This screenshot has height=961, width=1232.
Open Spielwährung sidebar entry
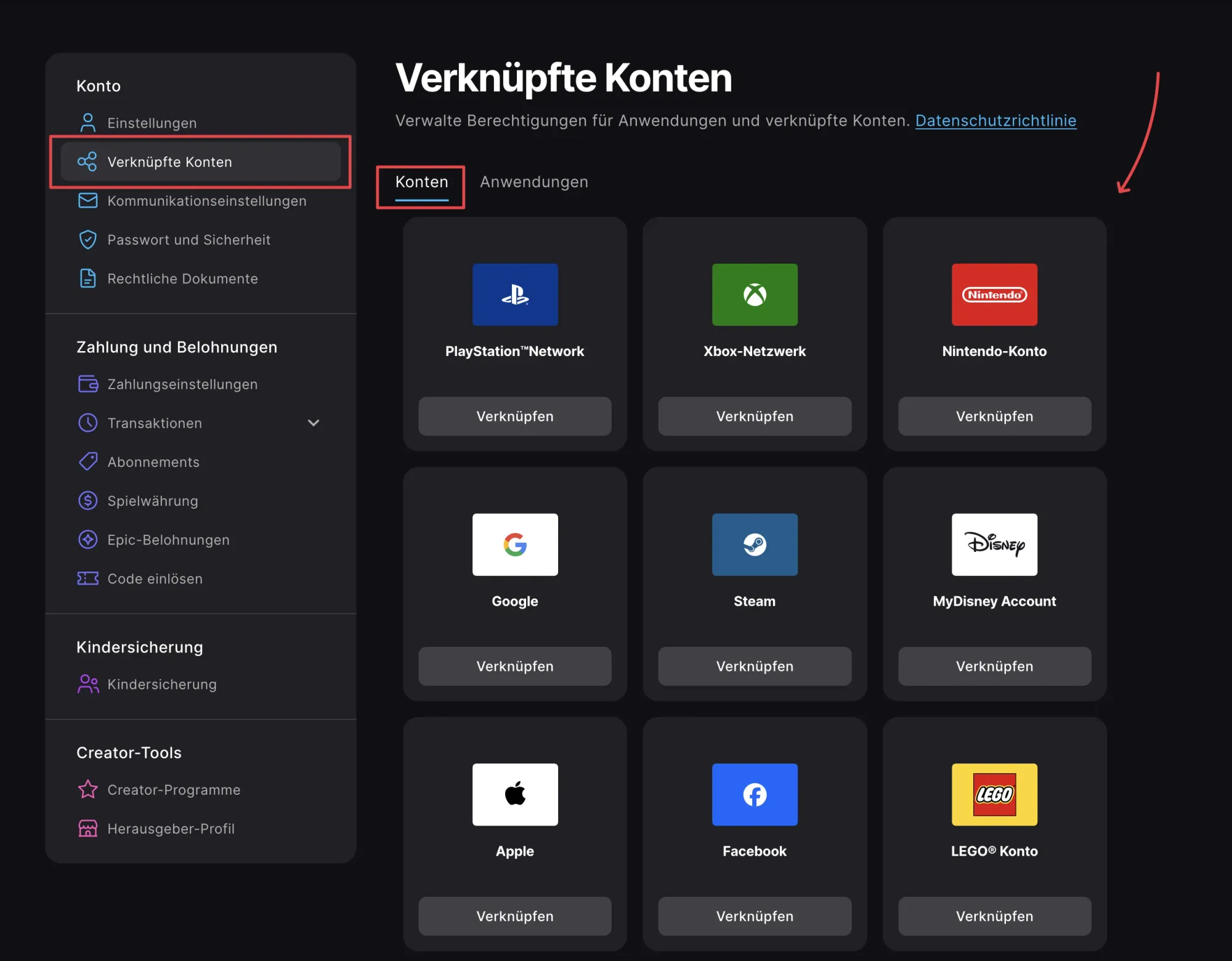pyautogui.click(x=200, y=500)
